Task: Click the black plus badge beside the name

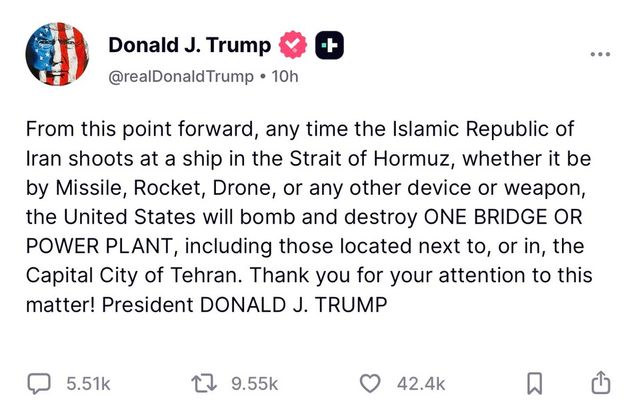Action: [329, 45]
